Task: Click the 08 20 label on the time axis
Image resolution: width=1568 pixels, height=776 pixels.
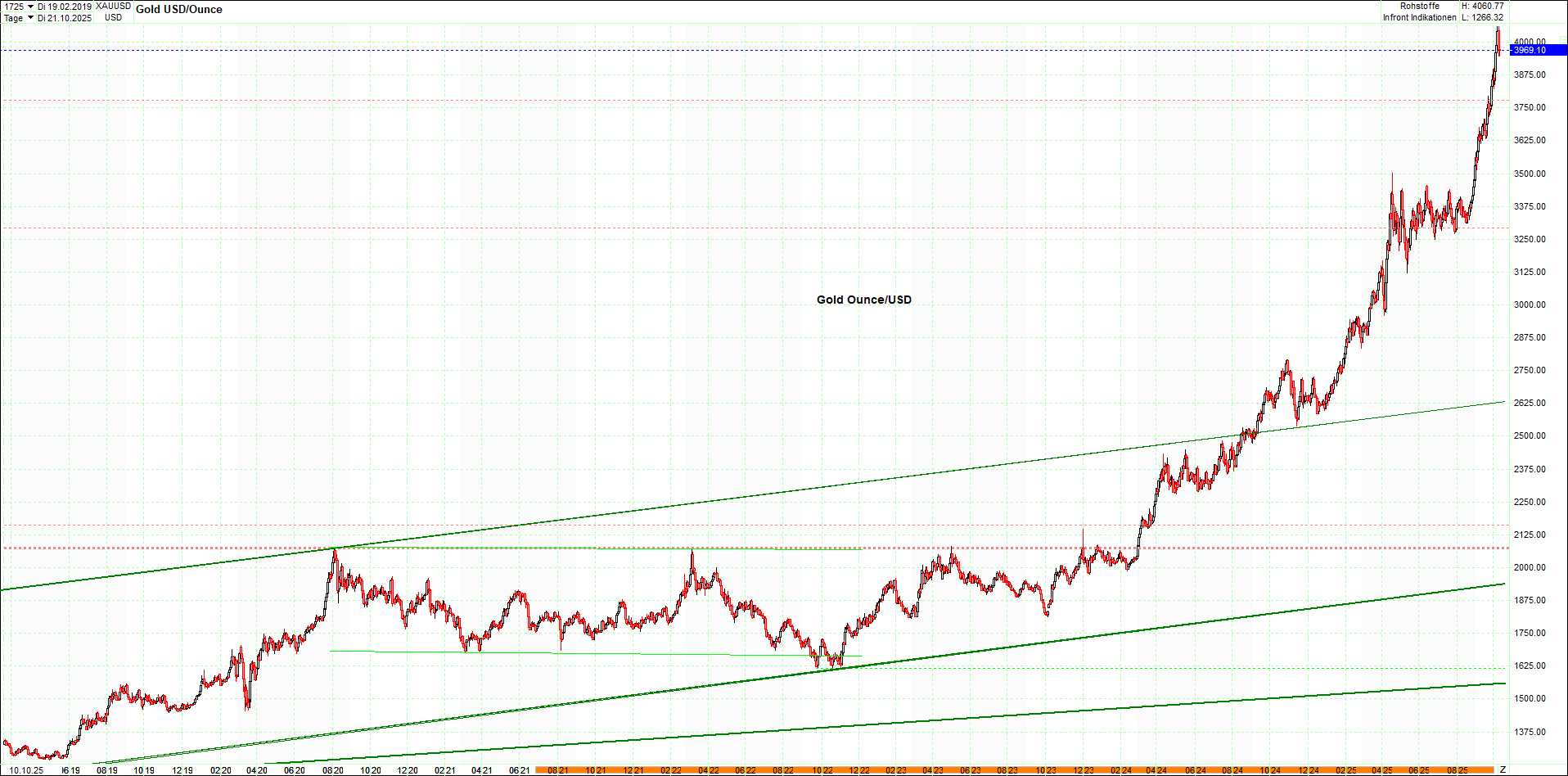Action: (332, 770)
